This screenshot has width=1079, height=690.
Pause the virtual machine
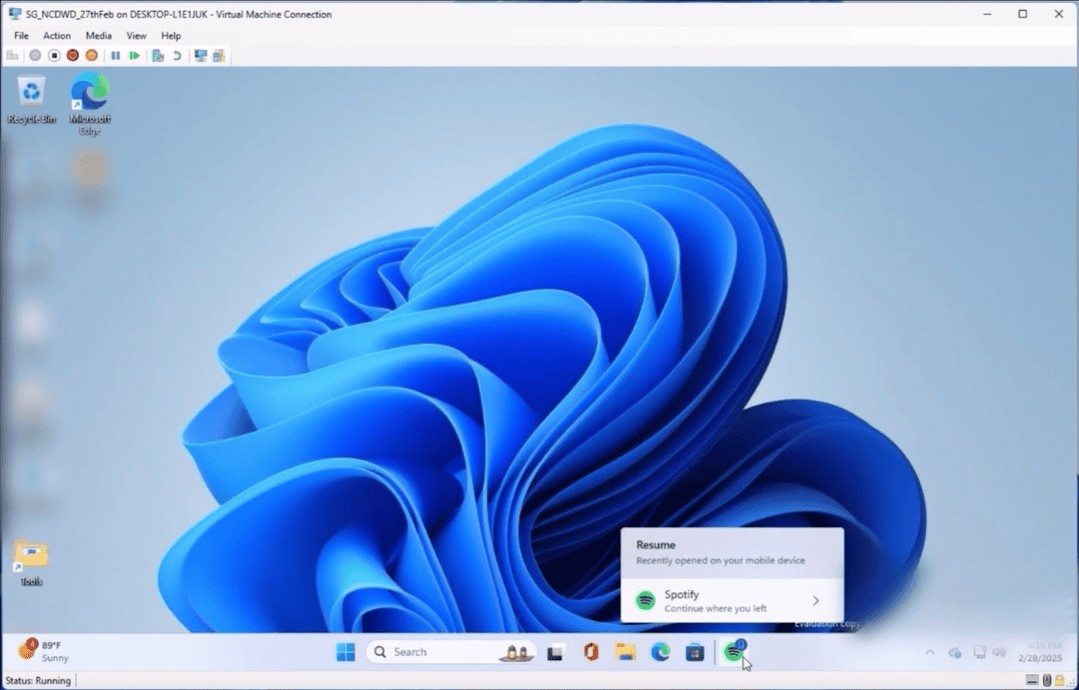[x=116, y=56]
